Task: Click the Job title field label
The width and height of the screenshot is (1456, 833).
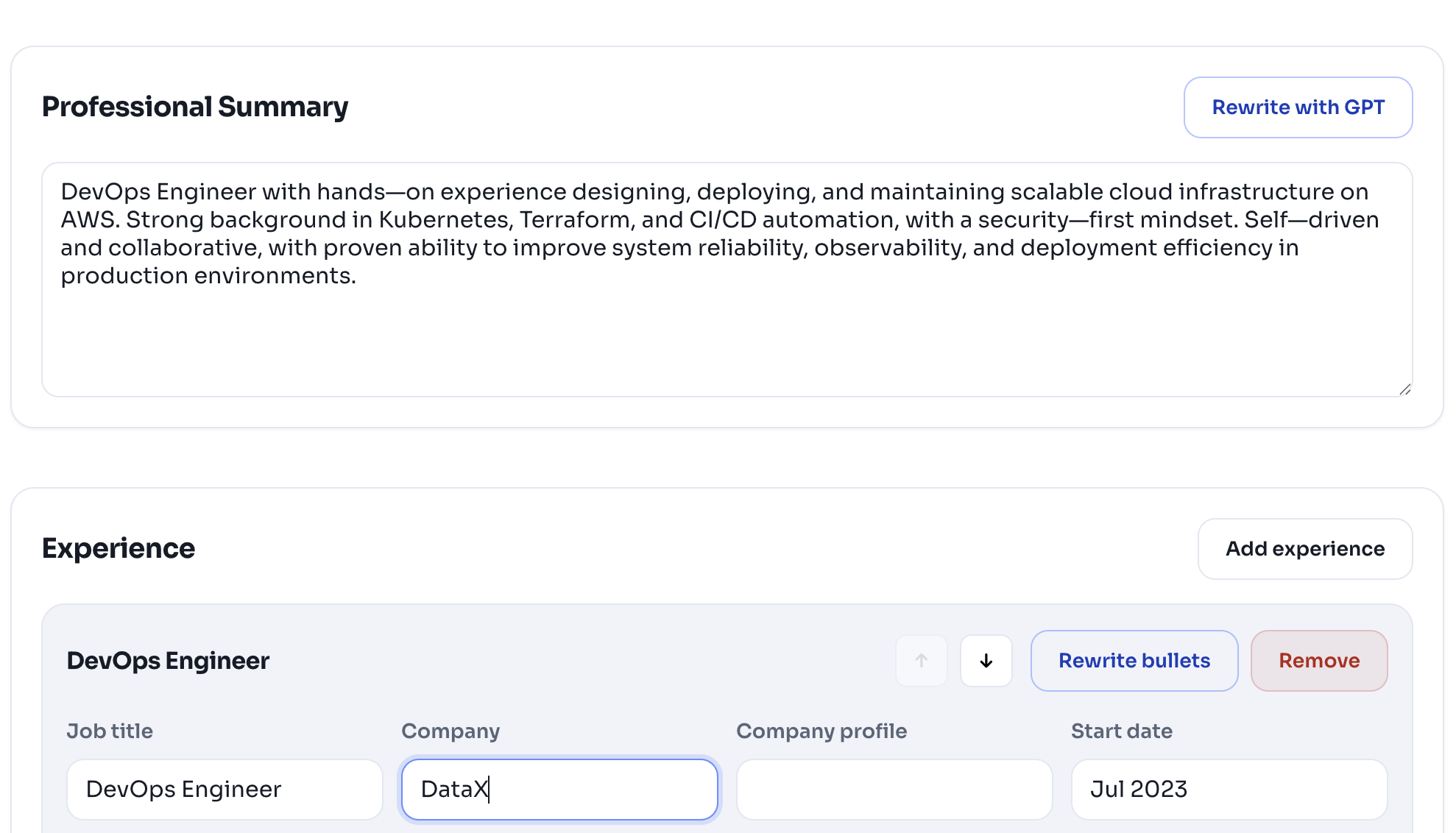Action: click(110, 731)
